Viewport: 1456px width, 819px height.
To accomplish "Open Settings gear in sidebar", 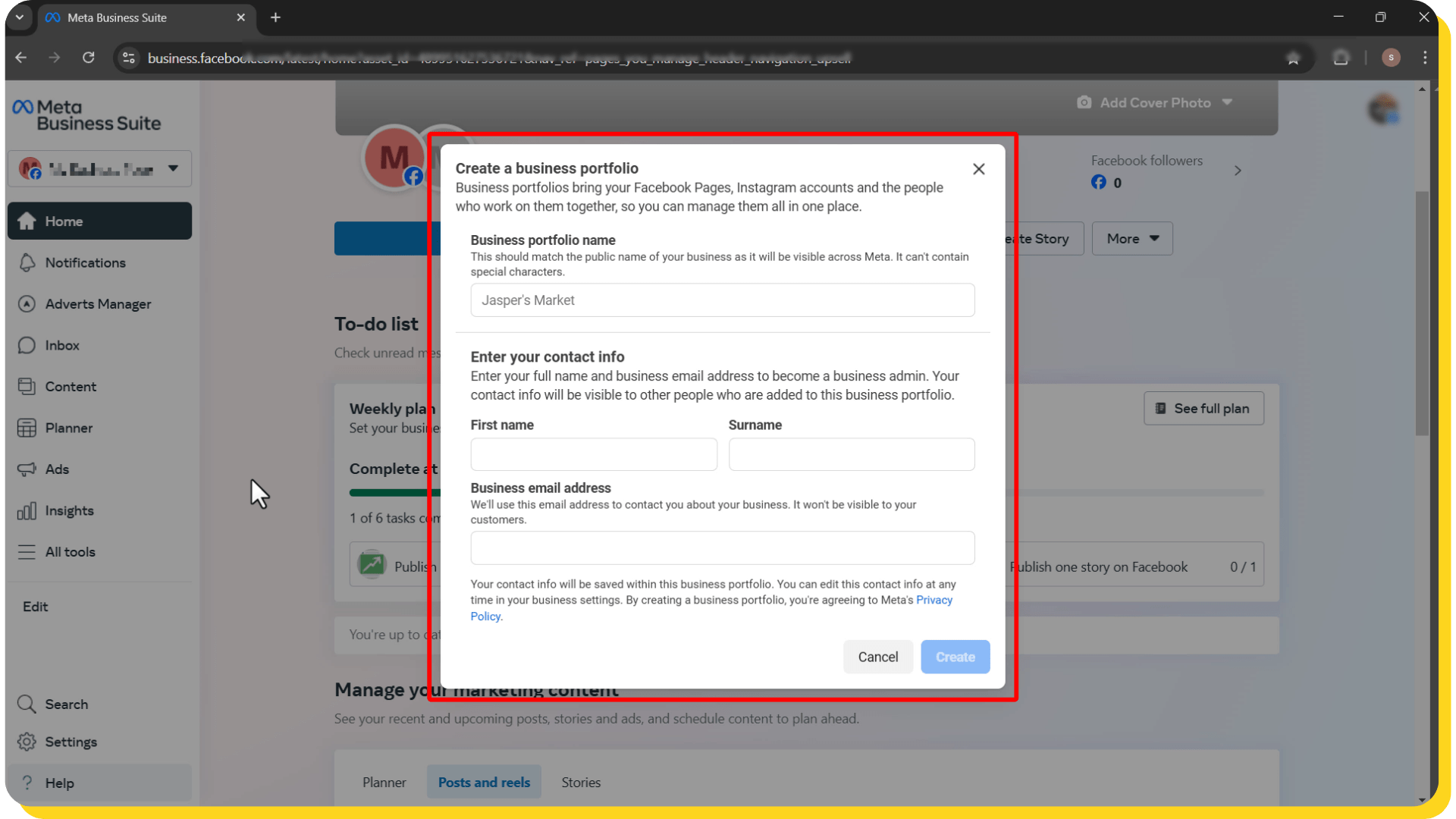I will tap(27, 742).
